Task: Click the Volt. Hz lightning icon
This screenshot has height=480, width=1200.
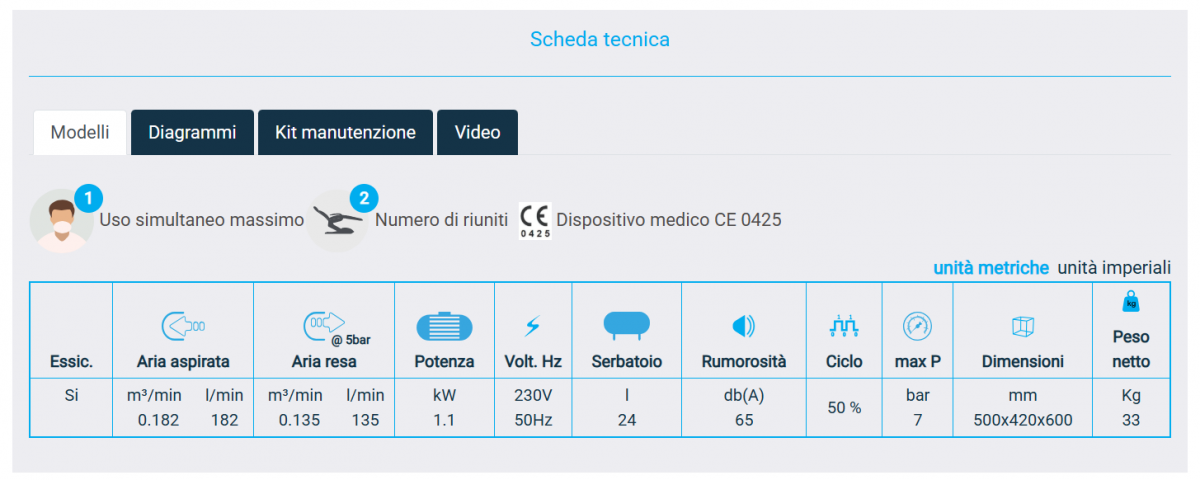Action: click(x=533, y=326)
